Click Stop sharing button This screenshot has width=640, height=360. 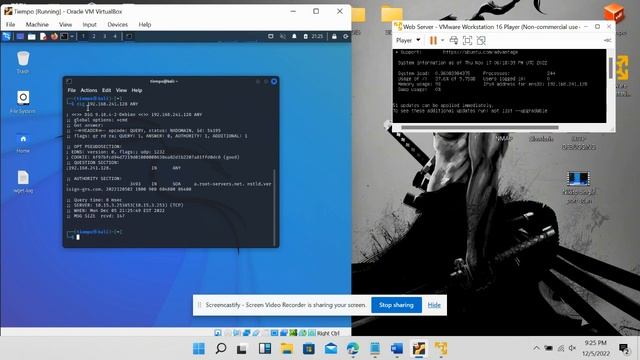tap(396, 305)
